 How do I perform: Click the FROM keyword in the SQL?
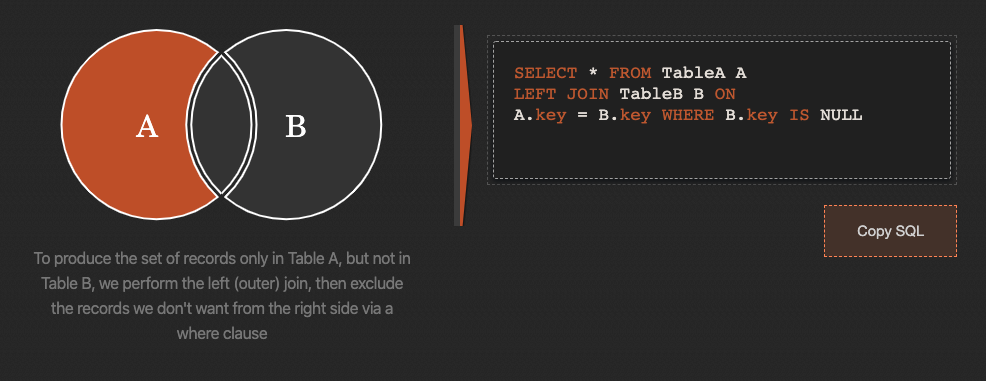pos(629,74)
